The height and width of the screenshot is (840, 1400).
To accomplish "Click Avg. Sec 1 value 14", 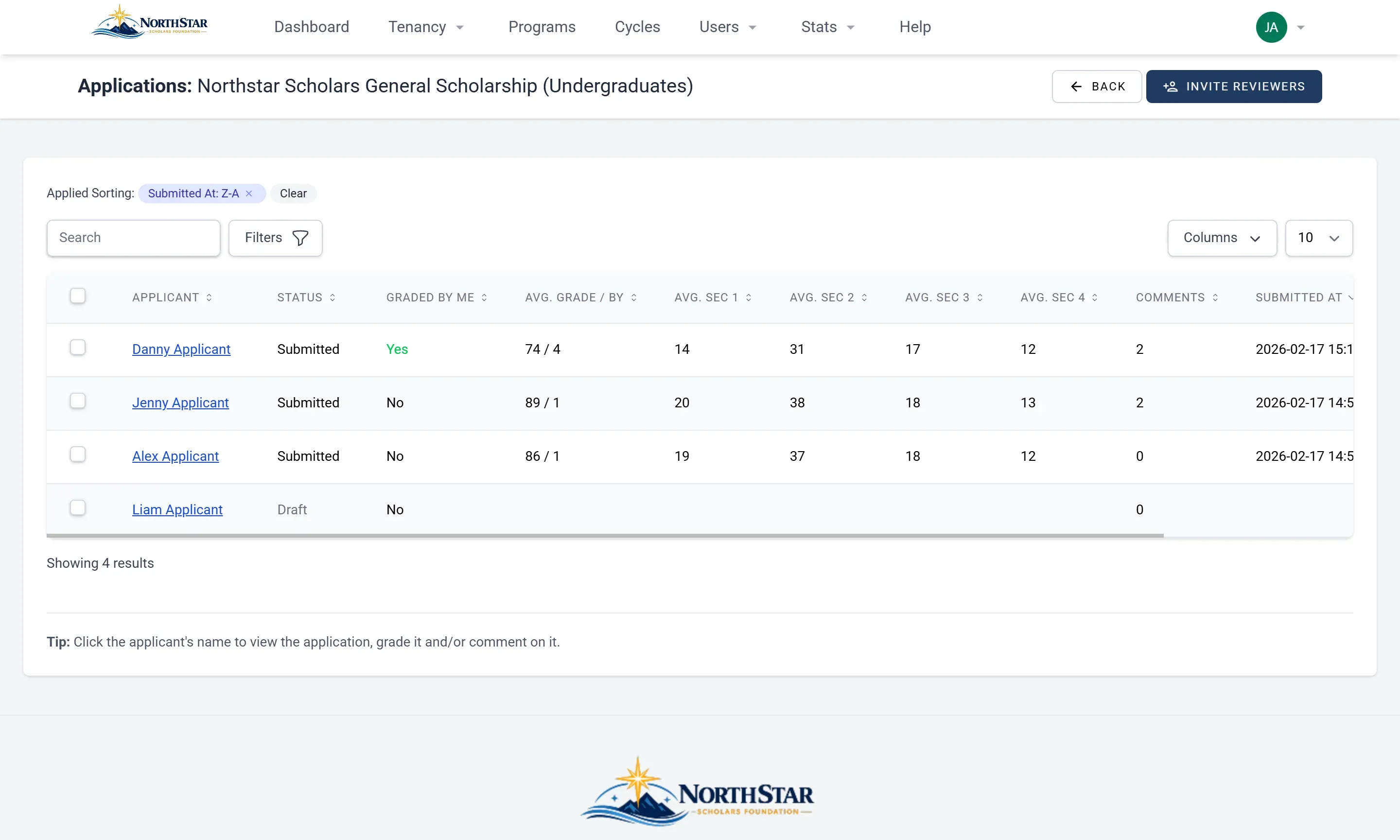I will [x=682, y=349].
